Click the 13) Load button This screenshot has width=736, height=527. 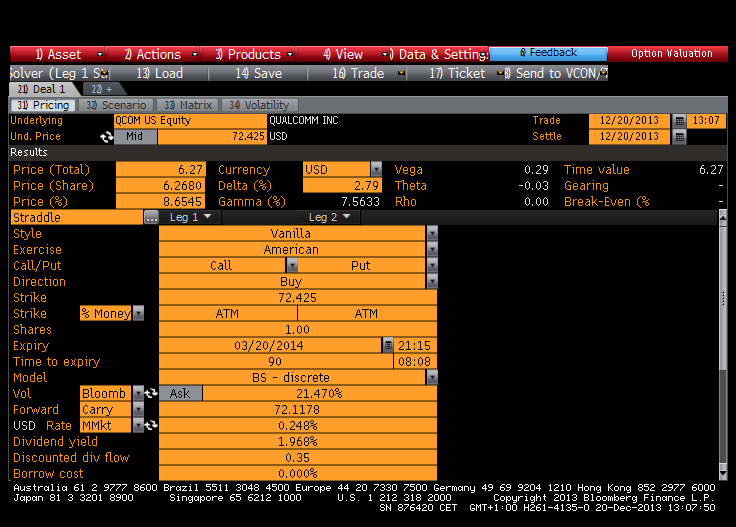click(160, 74)
